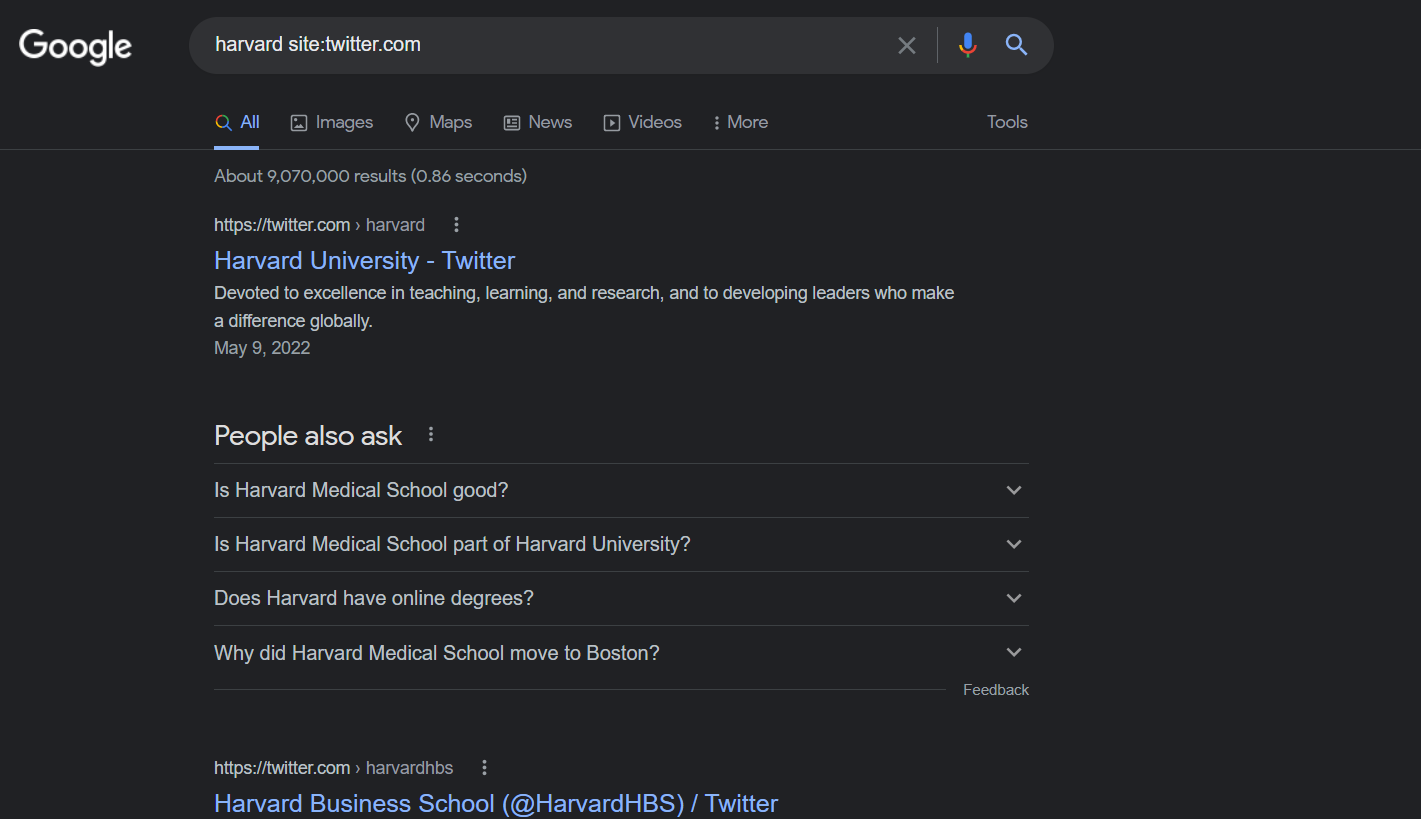Open the Harvard University - Twitter result
Screen dimensions: 1421x819
coord(364,260)
